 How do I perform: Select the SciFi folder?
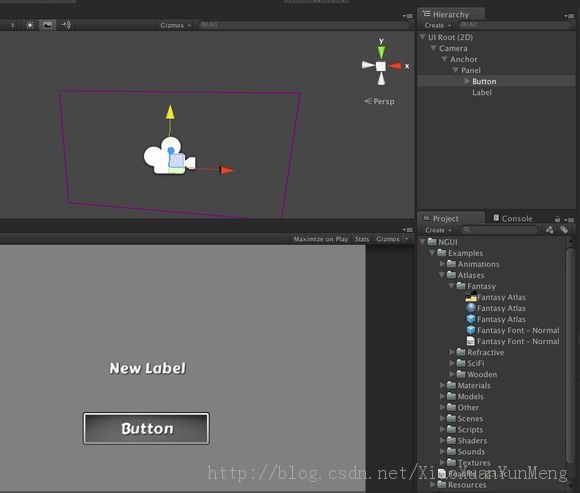tap(475, 364)
